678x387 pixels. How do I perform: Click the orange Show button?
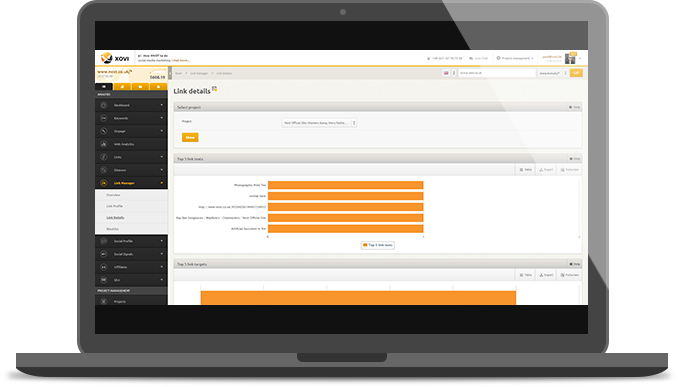click(x=190, y=138)
